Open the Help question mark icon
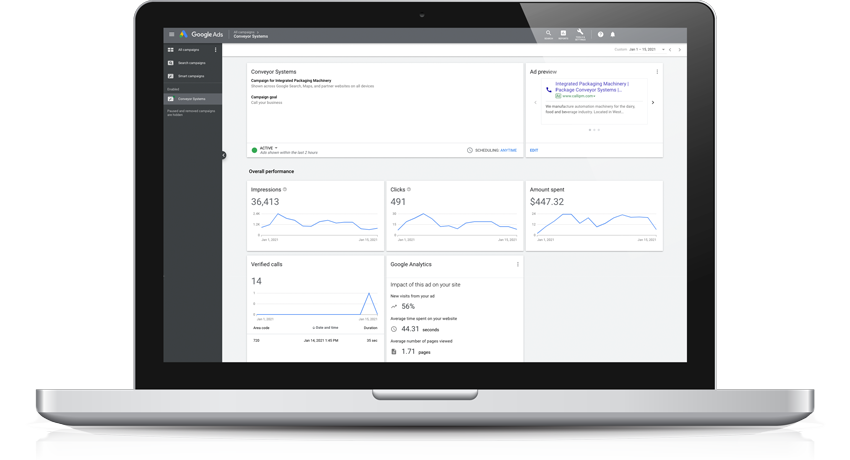This screenshot has height=460, width=850. pos(600,34)
